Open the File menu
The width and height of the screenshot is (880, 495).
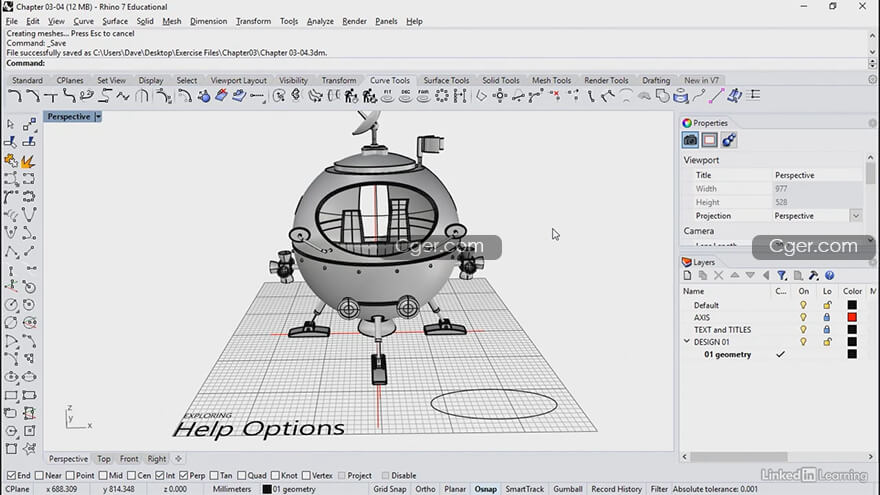12,21
